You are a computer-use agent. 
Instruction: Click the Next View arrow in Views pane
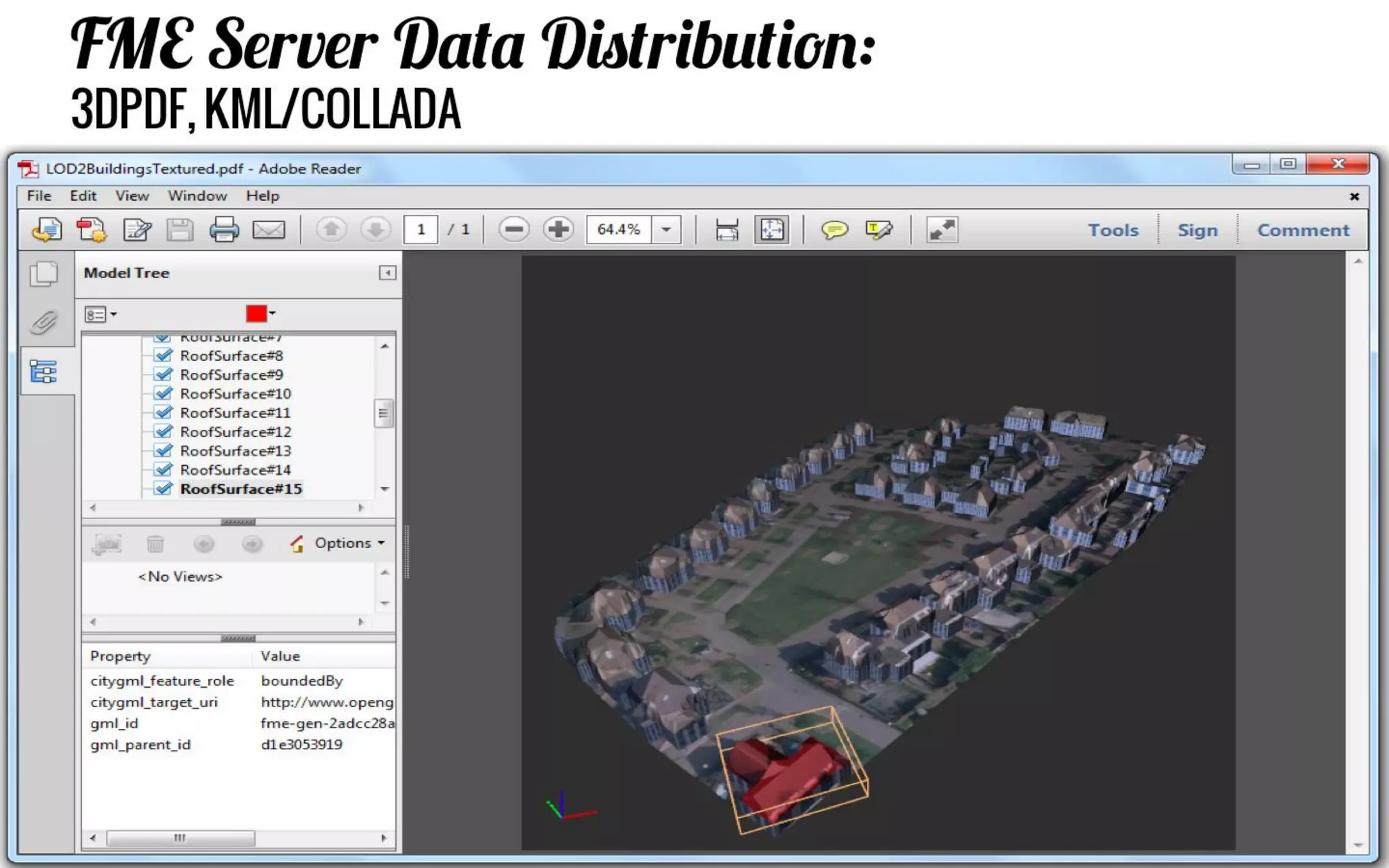point(252,543)
